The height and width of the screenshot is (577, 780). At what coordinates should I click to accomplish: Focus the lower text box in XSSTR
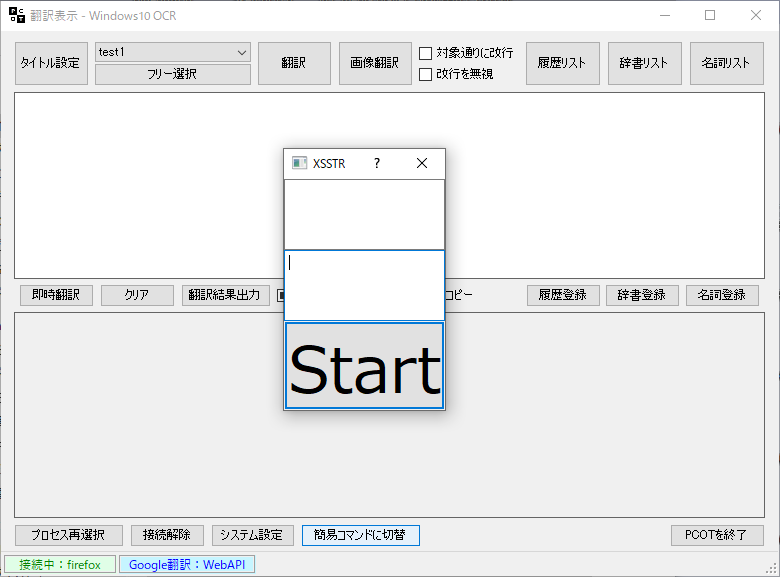364,286
